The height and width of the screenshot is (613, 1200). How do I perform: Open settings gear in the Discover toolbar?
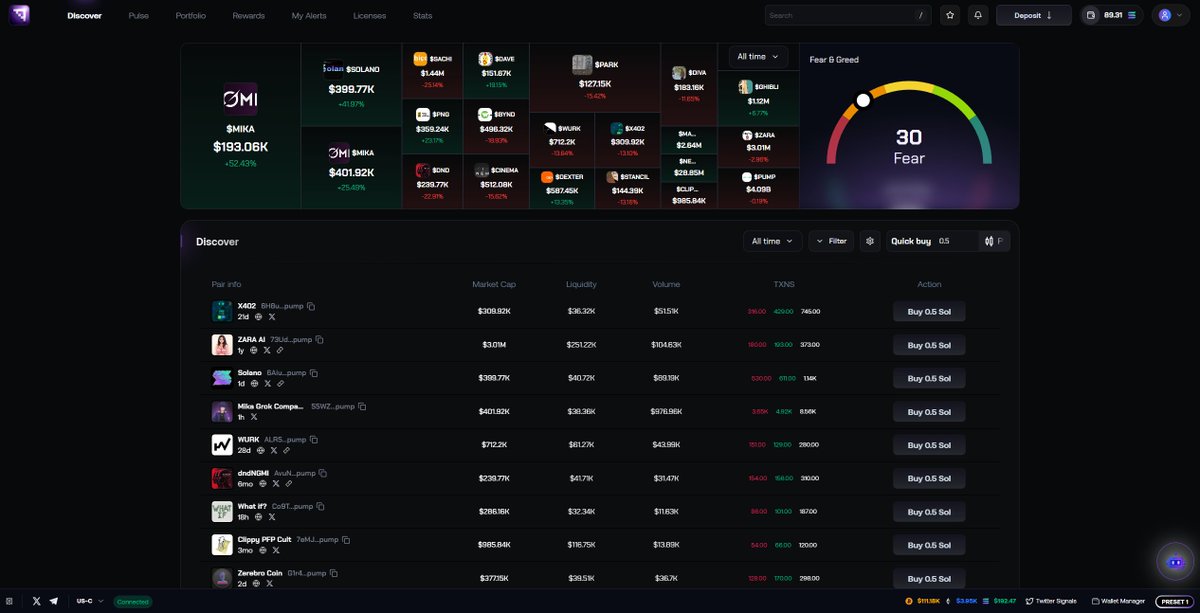(869, 241)
